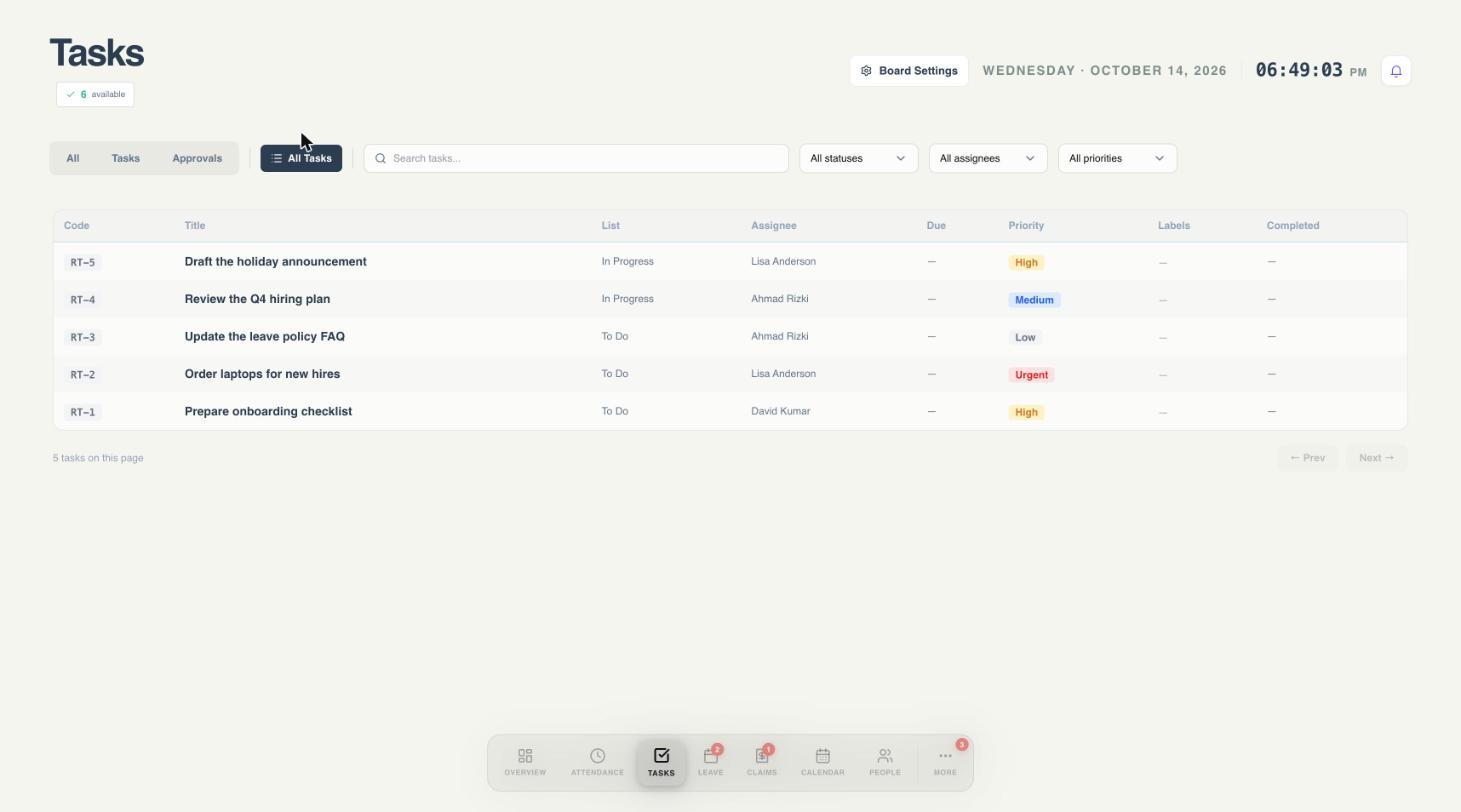Open task Review the Q4 hiring plan

(257, 299)
